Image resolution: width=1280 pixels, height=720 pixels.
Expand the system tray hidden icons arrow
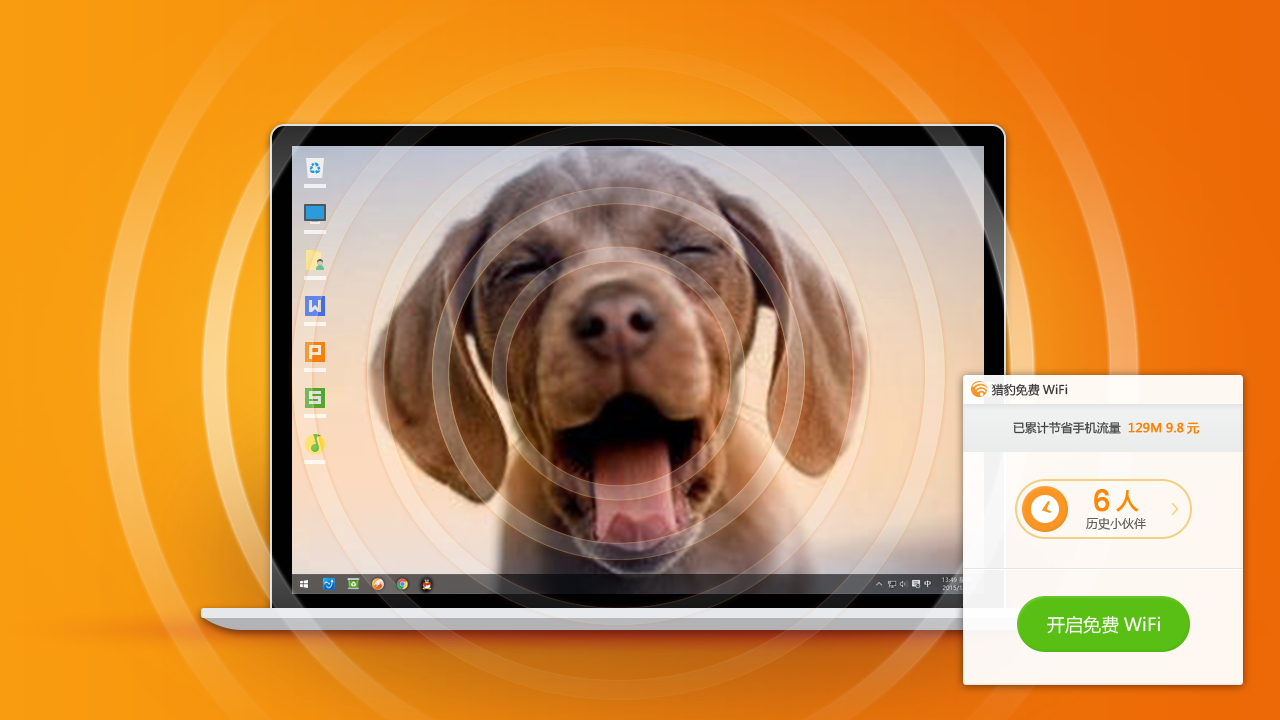[879, 584]
